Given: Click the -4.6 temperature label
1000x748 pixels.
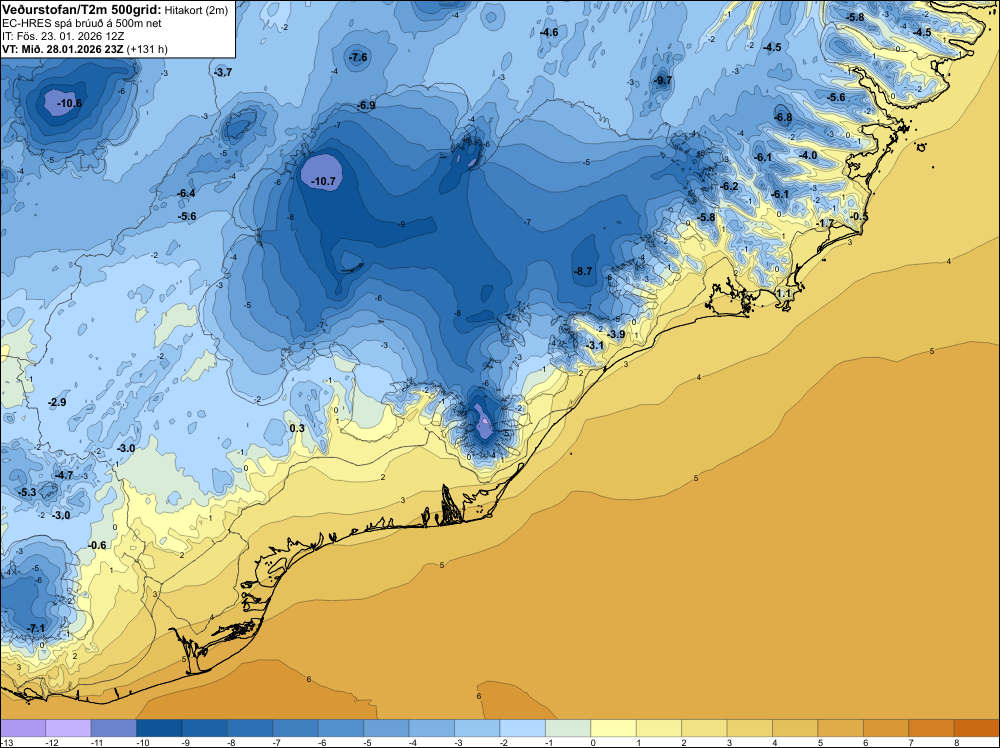Looking at the screenshot, I should pos(548,32).
